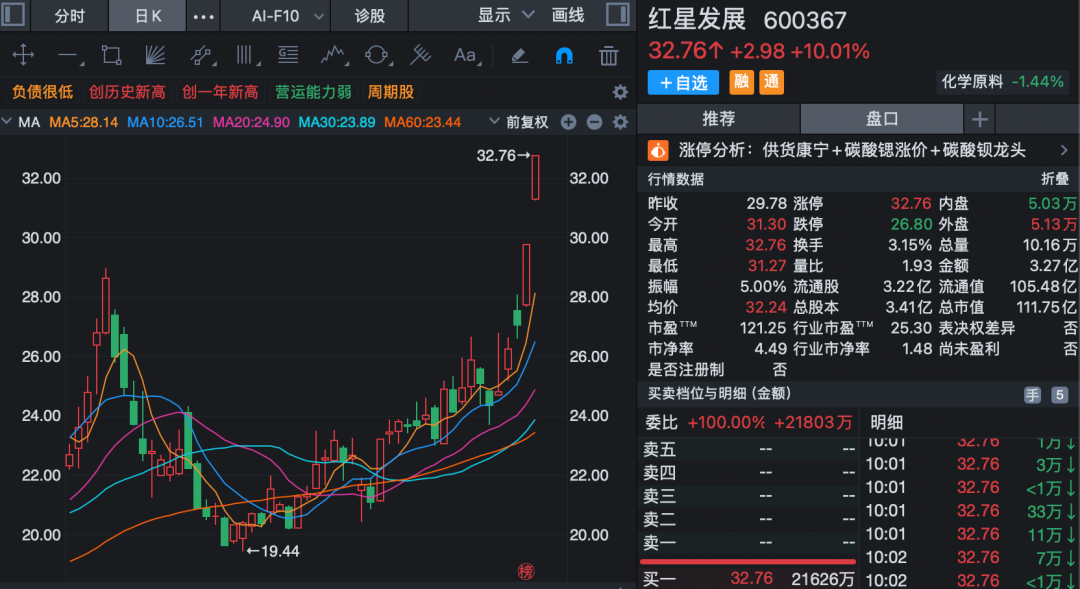
Task: Click the trash can delete-drawings icon
Action: pyautogui.click(x=608, y=55)
